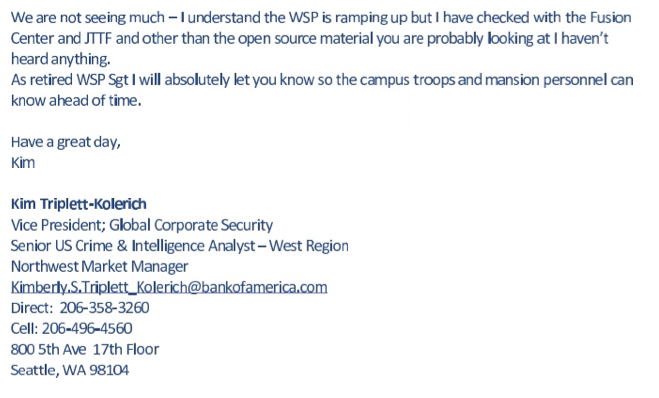Viewport: 659px width, 398px height.
Task: Click the word 'JTTF' in the second line
Action: (98, 39)
